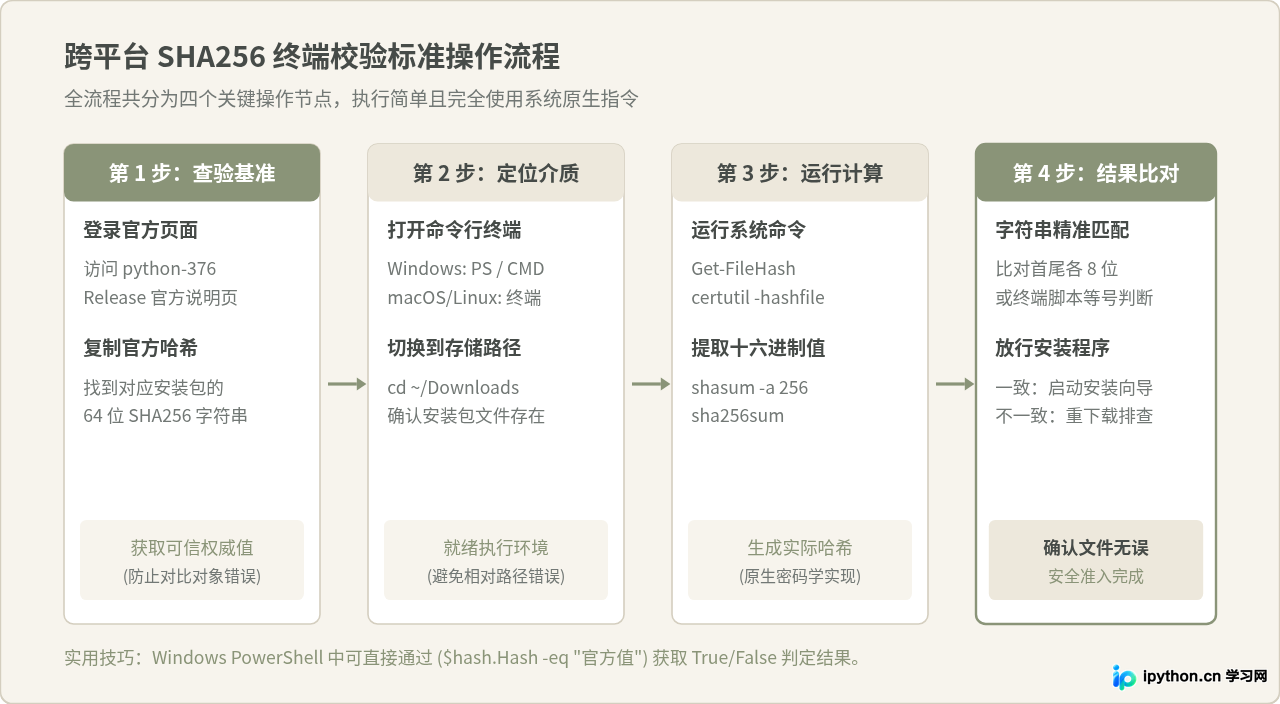
Task: Click the heading 切换到存储路径
Action: [x=454, y=348]
